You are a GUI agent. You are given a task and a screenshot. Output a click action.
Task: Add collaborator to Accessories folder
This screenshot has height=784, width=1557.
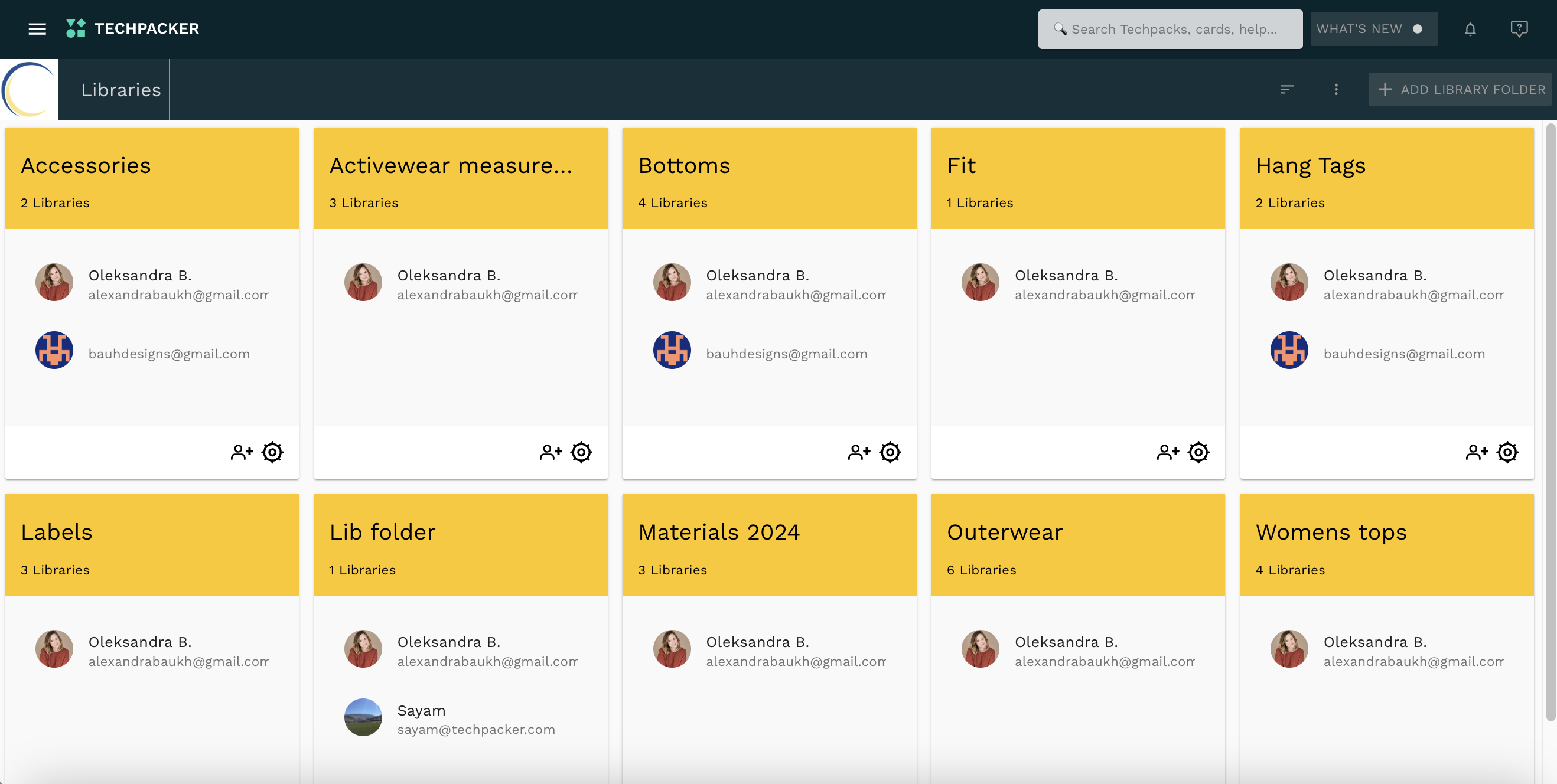[242, 452]
